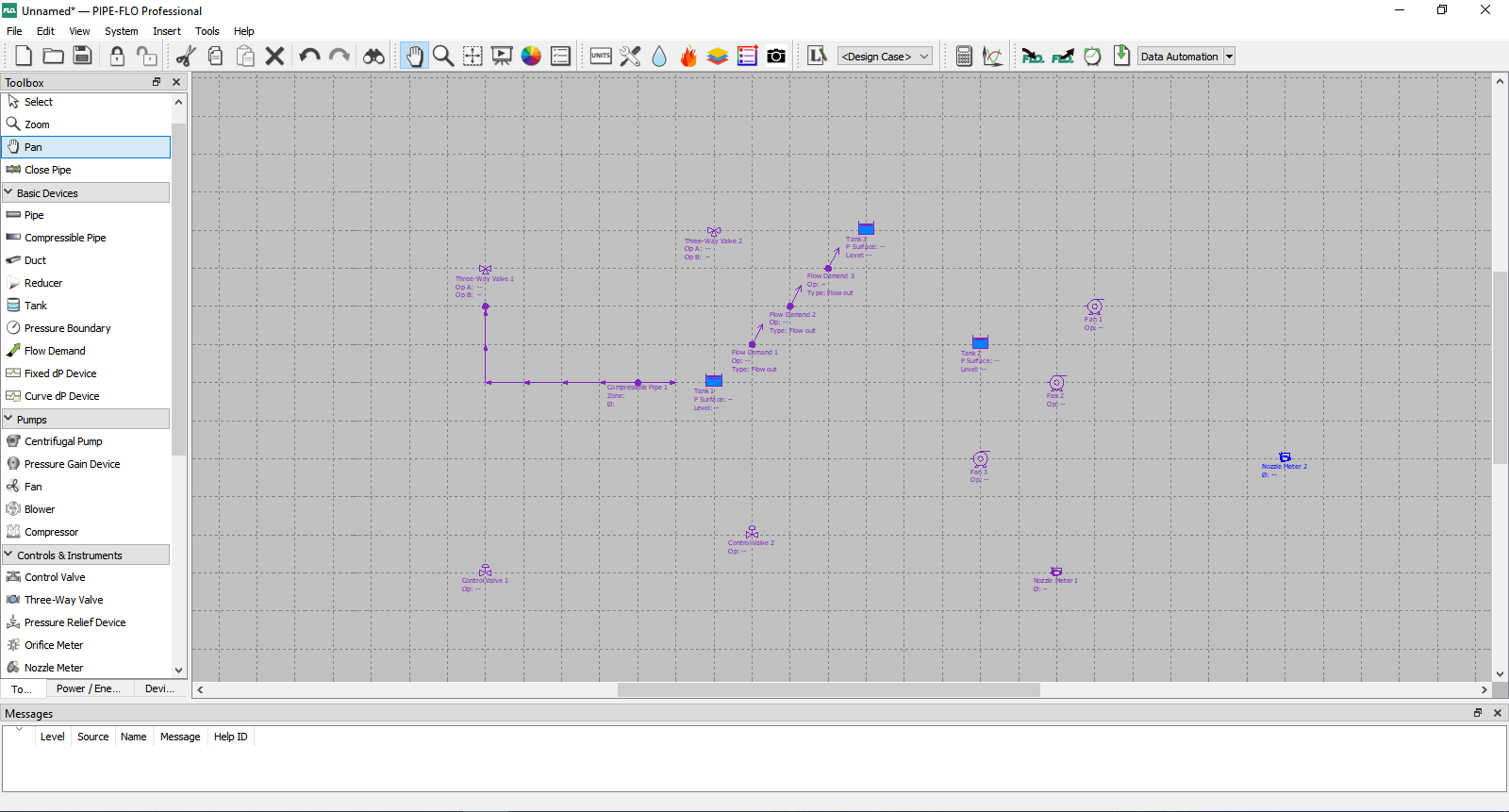Click the canvas vertical scrollbar thumb
The width and height of the screenshot is (1509, 812).
(1500, 367)
